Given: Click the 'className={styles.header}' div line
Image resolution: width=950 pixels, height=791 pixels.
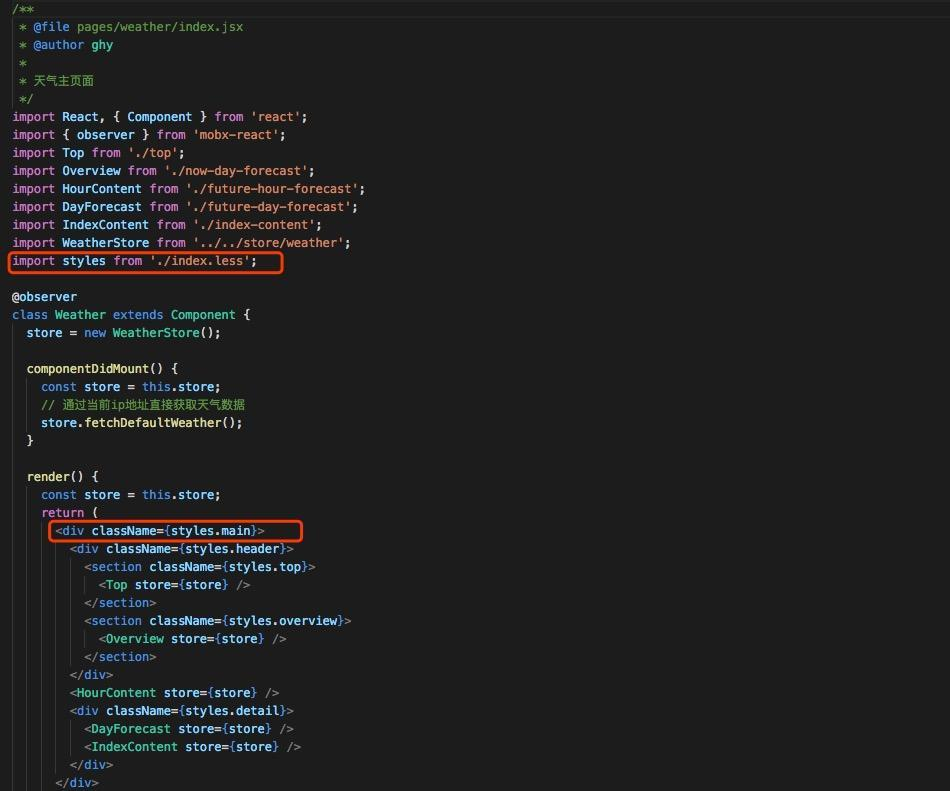Looking at the screenshot, I should [x=182, y=549].
